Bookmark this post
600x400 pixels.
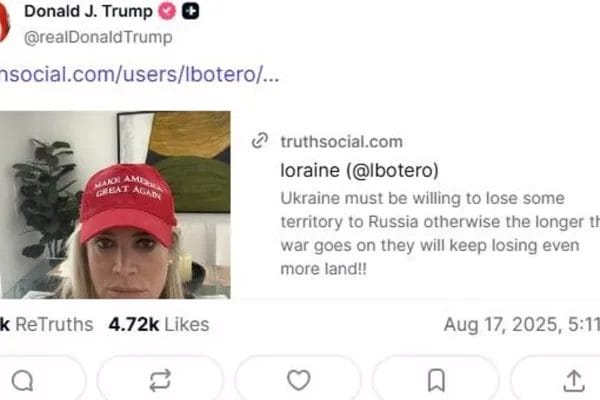(x=436, y=380)
